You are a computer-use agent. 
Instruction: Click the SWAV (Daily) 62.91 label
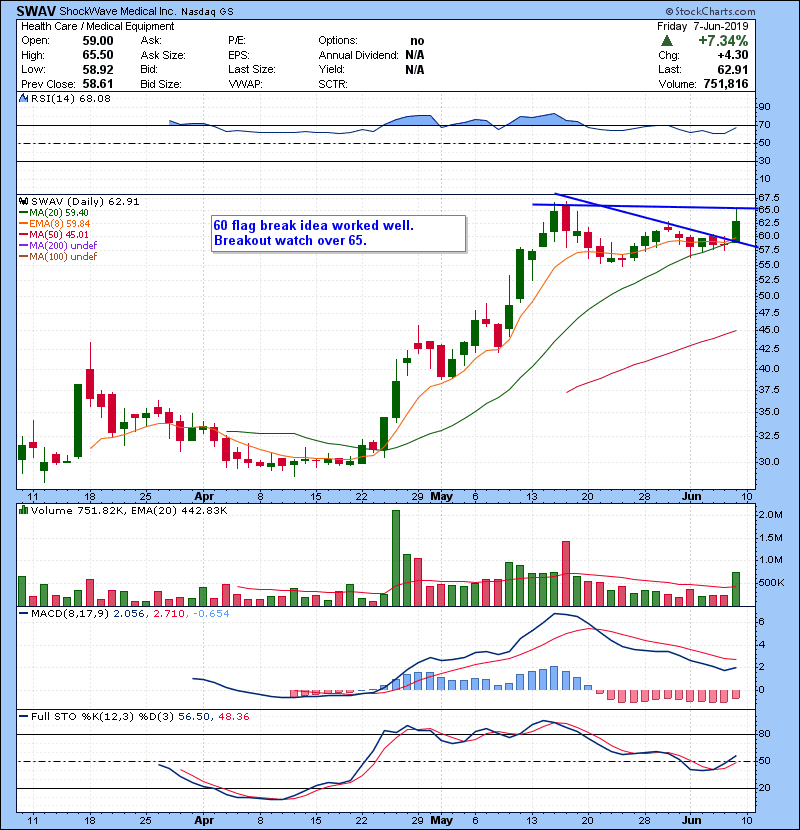click(85, 202)
